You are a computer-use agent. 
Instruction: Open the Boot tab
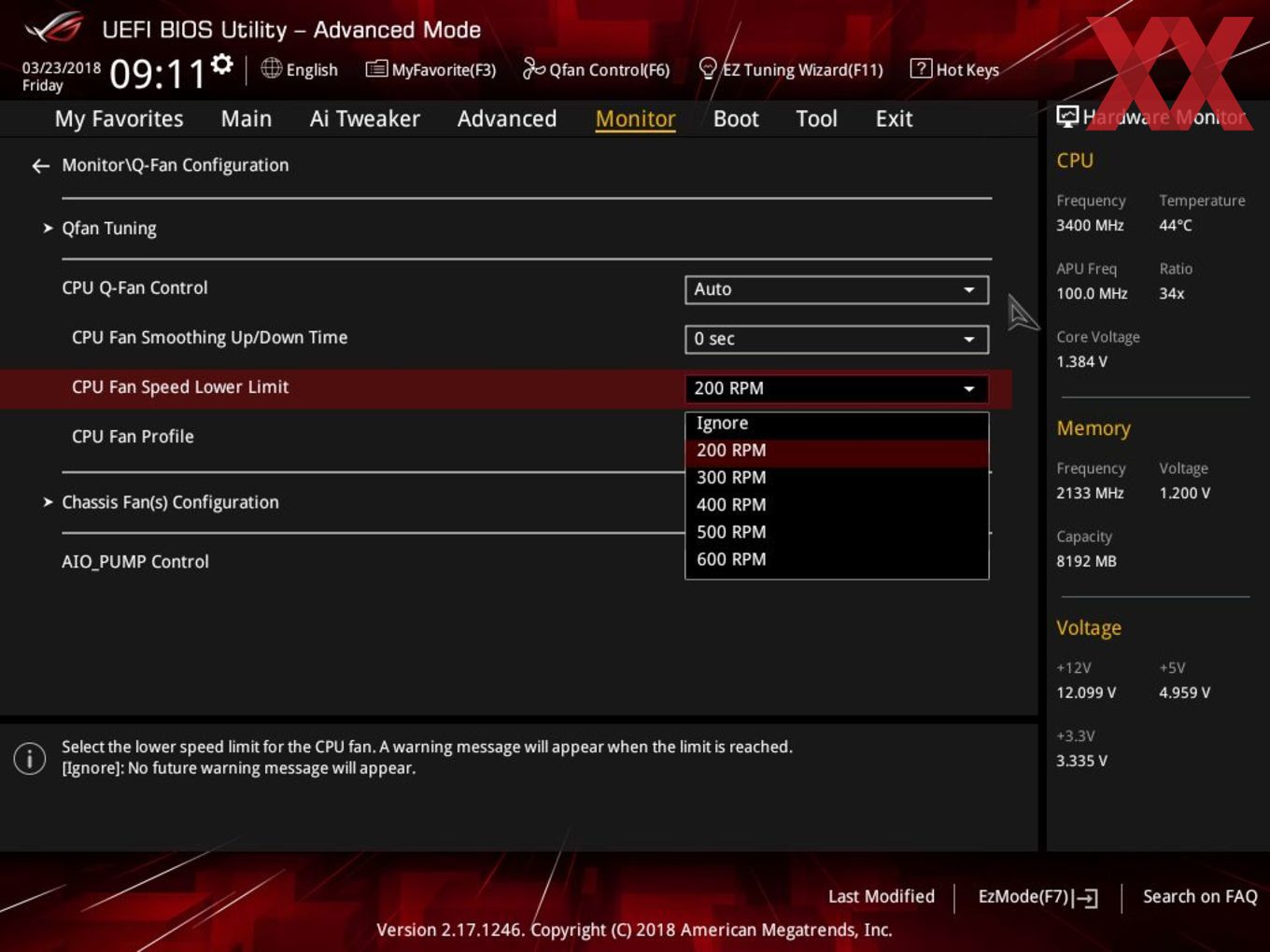click(736, 119)
